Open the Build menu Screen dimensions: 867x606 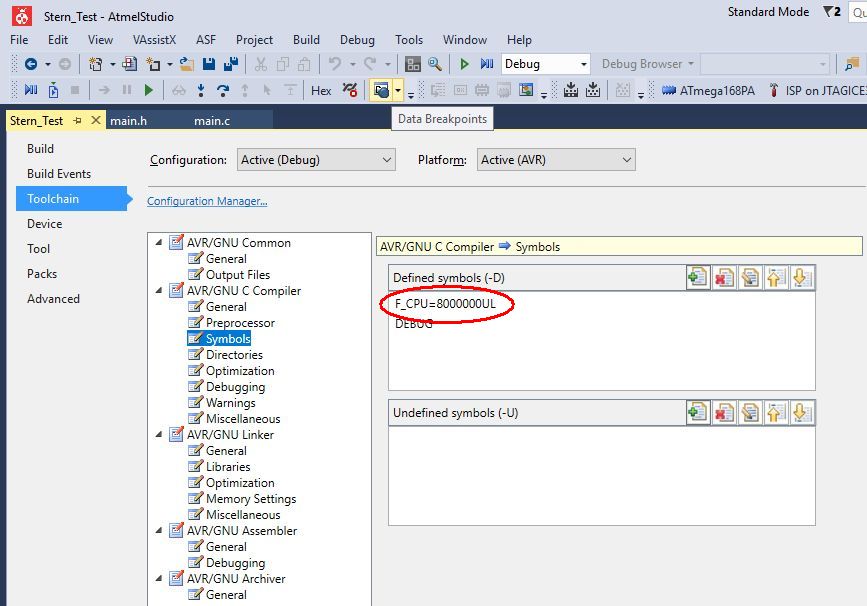(306, 40)
